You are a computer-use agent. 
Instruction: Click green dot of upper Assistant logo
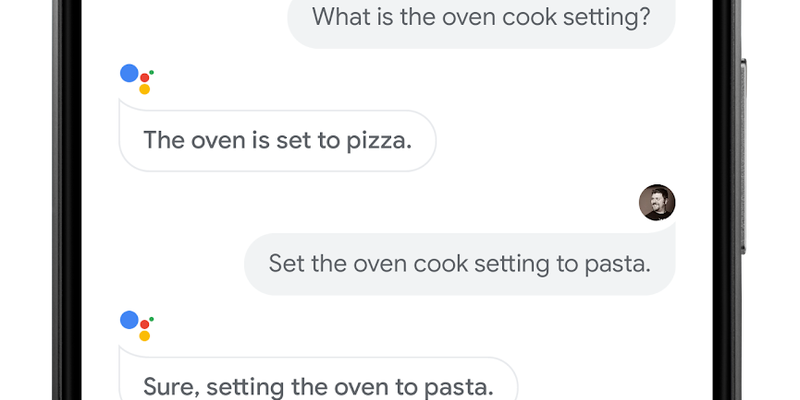point(152,70)
